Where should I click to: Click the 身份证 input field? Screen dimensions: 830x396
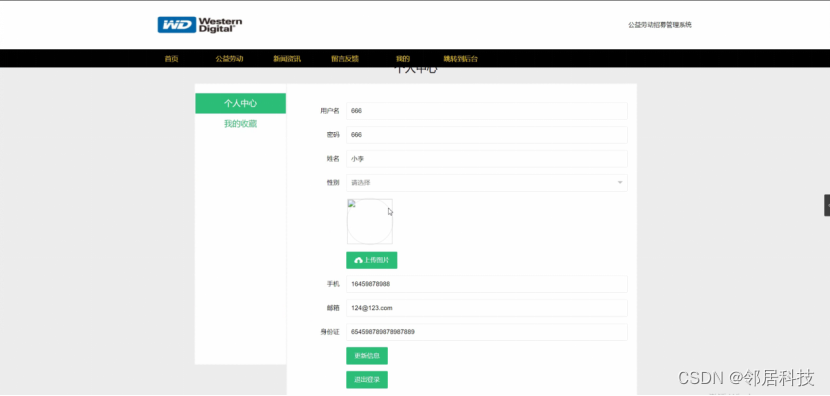486,332
